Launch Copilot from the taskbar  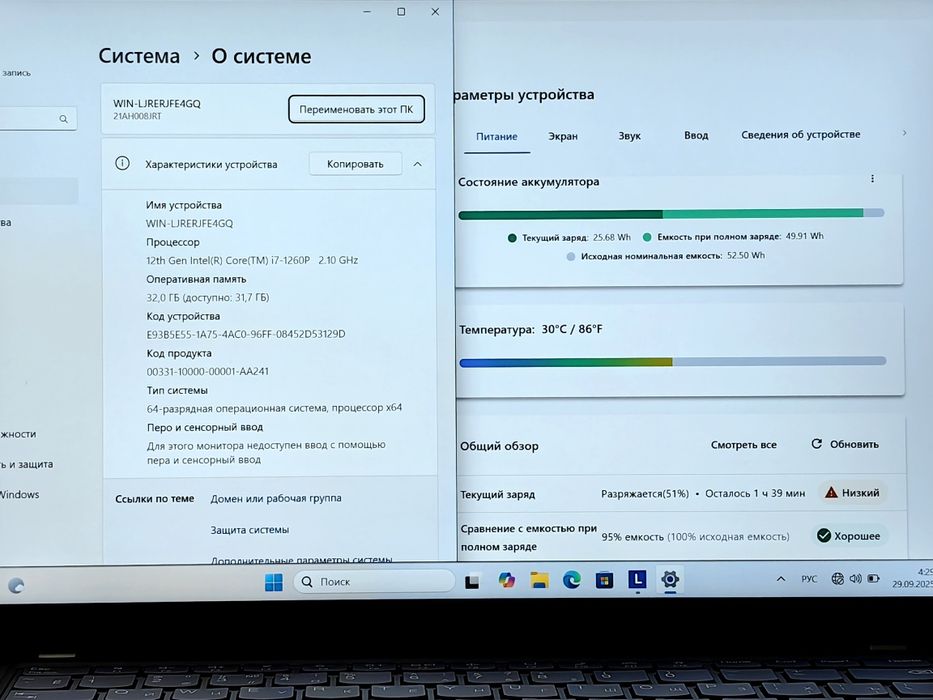(506, 580)
